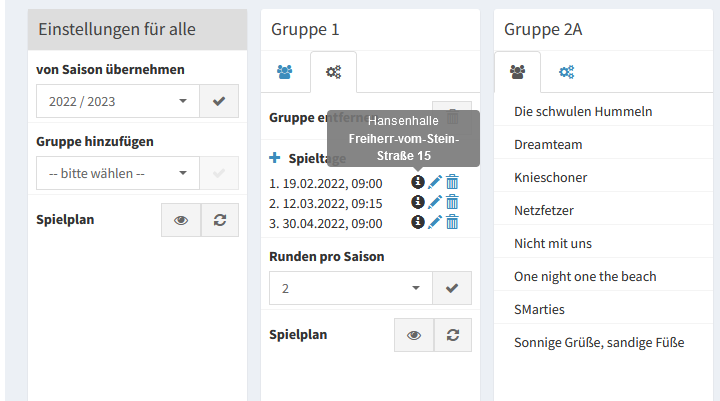The image size is (720, 401).
Task: Click the checkmark next to Gruppe hinzufügen
Action: tap(219, 173)
